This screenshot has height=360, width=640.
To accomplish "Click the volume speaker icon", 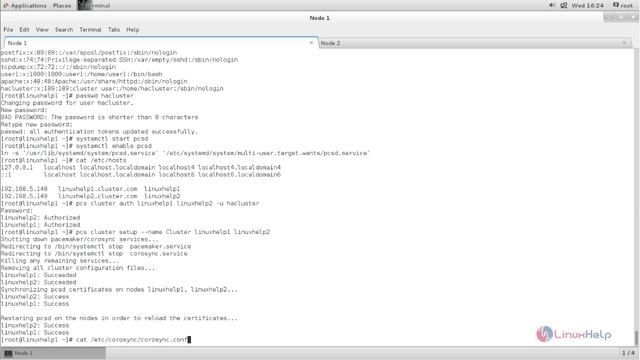I will pyautogui.click(x=552, y=5).
